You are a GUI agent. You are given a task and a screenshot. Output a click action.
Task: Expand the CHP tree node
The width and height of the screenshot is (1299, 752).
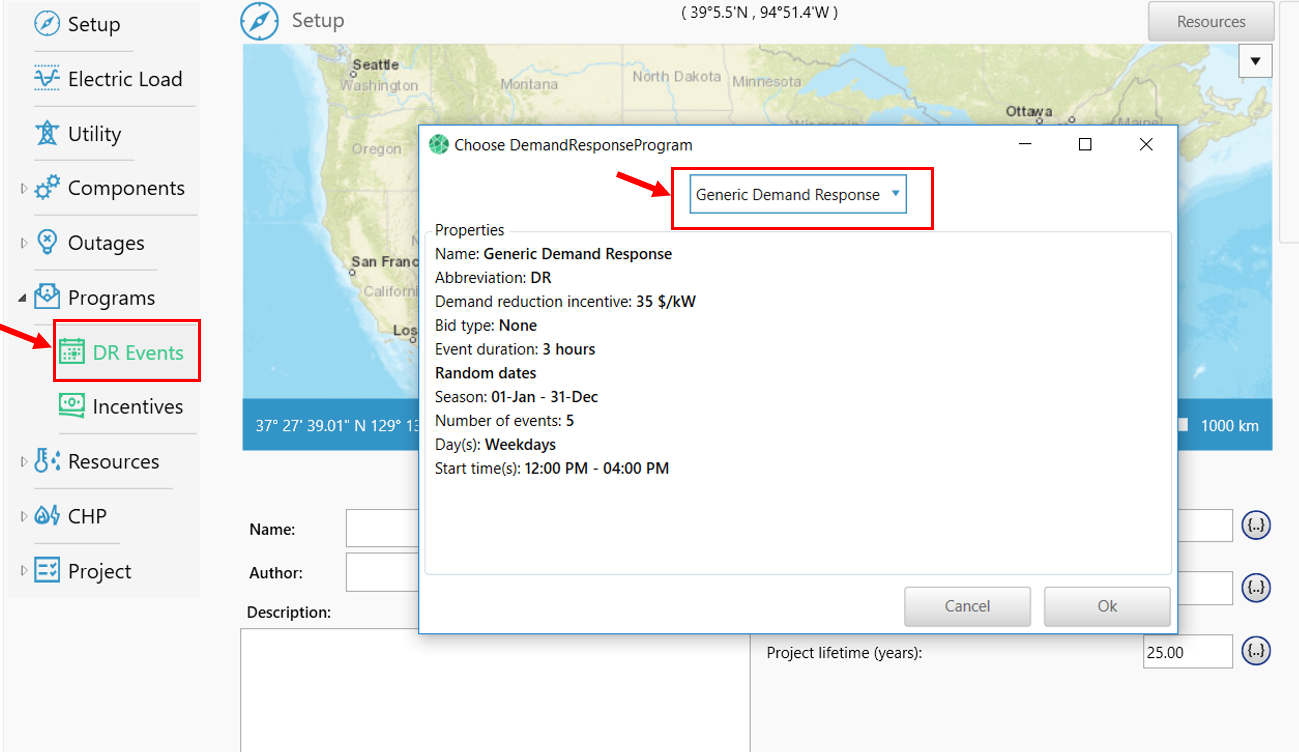point(24,516)
